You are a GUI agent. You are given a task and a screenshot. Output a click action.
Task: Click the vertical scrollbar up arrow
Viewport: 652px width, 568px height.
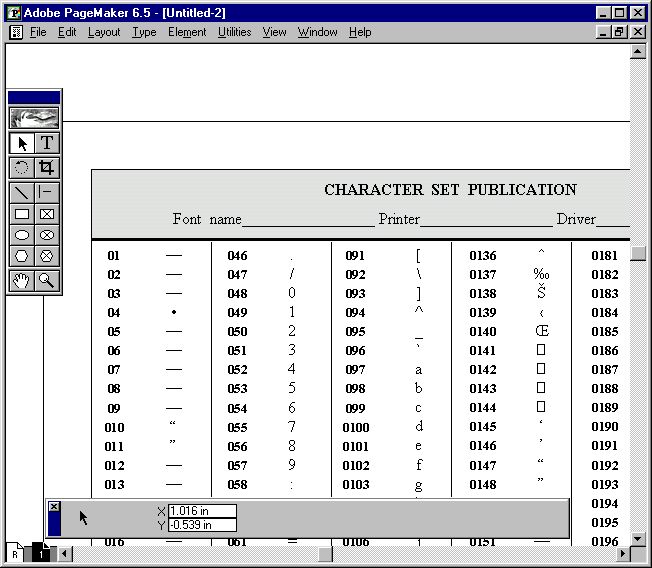tap(637, 52)
